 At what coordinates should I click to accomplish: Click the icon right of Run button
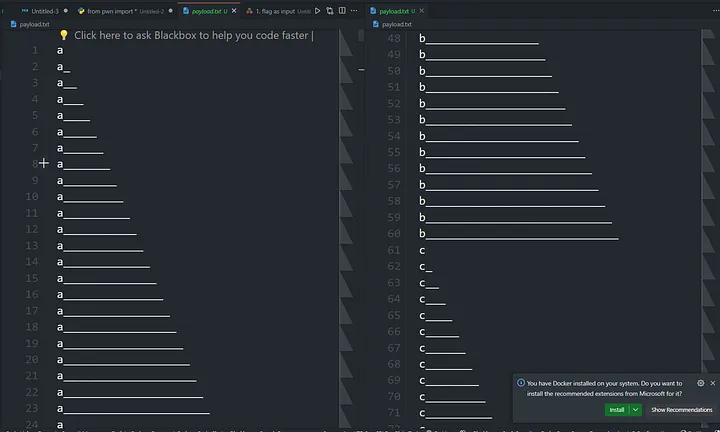329,10
